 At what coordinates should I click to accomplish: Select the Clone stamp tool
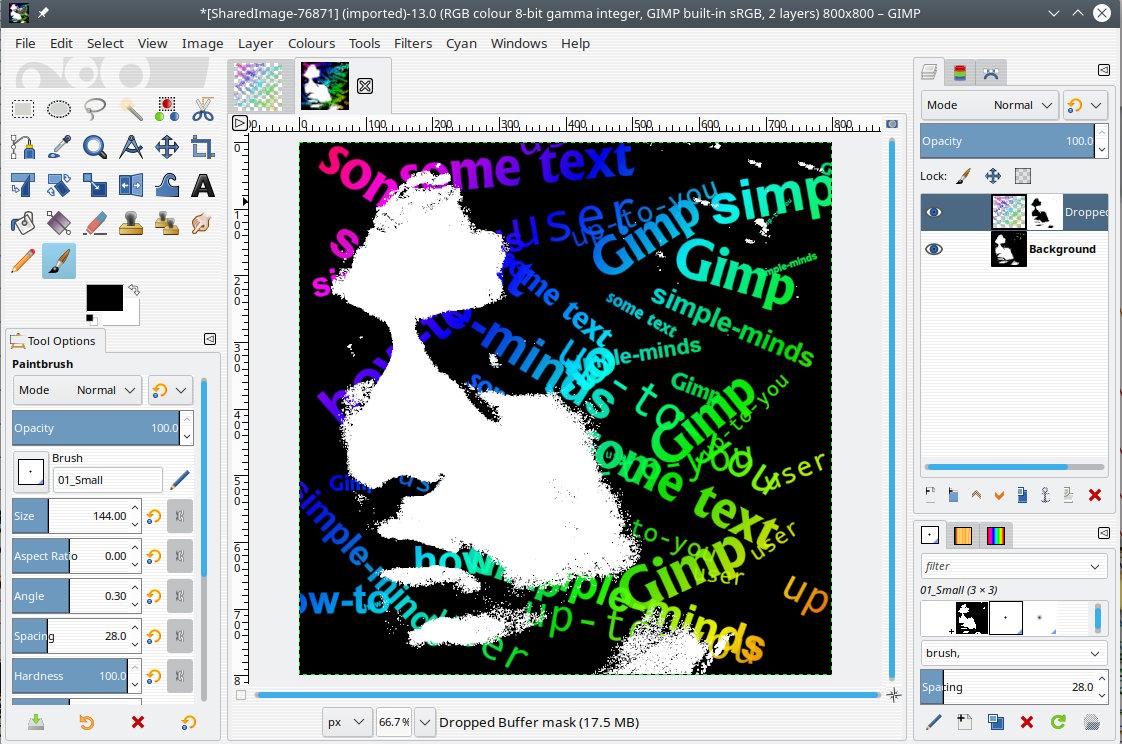point(131,223)
